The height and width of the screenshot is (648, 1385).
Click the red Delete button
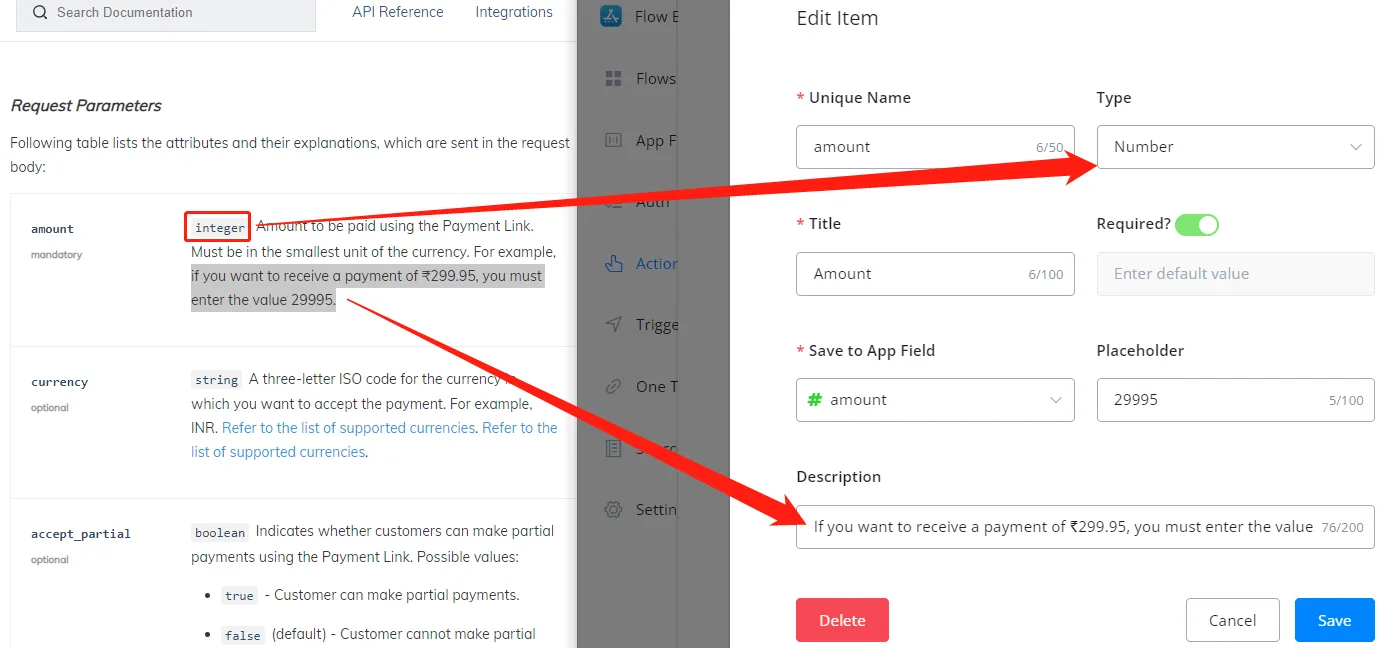click(x=842, y=620)
